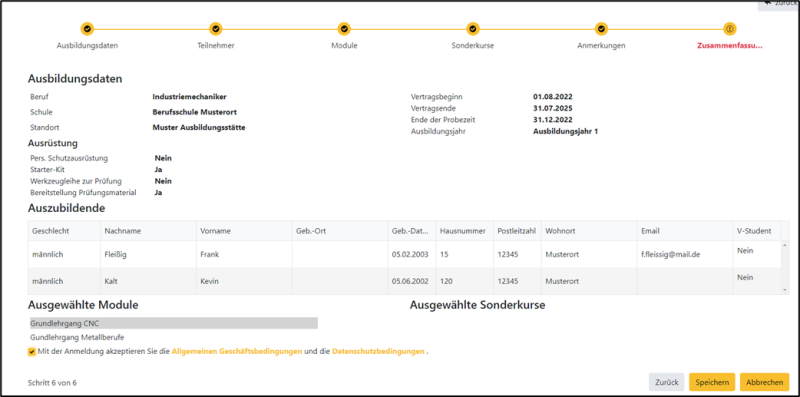This screenshot has height=397, width=800.
Task: Click the Anmerkungen step circle icon
Action: coord(602,29)
